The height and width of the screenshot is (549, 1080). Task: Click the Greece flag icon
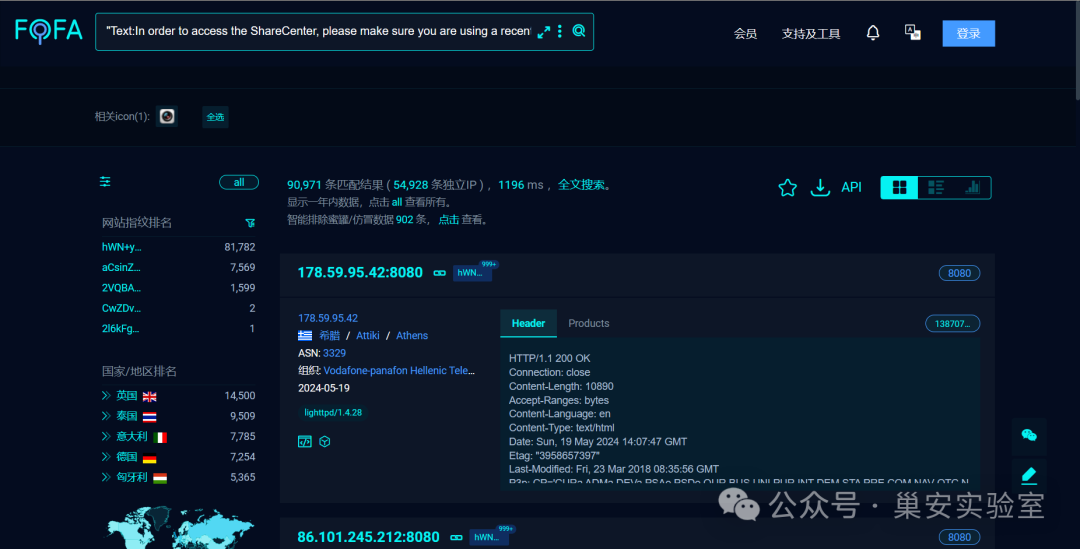(x=304, y=335)
